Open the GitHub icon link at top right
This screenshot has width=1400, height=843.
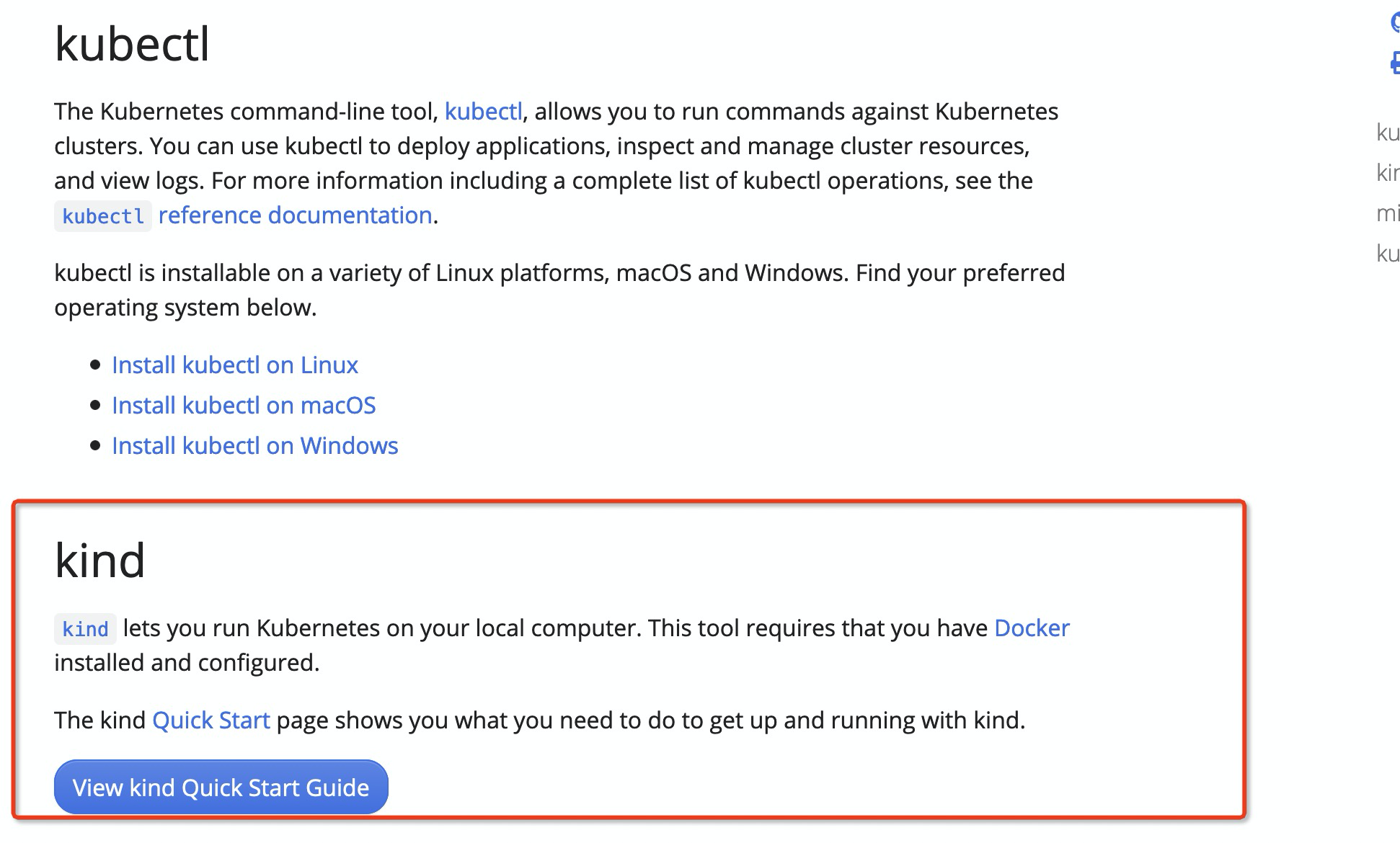(1395, 22)
